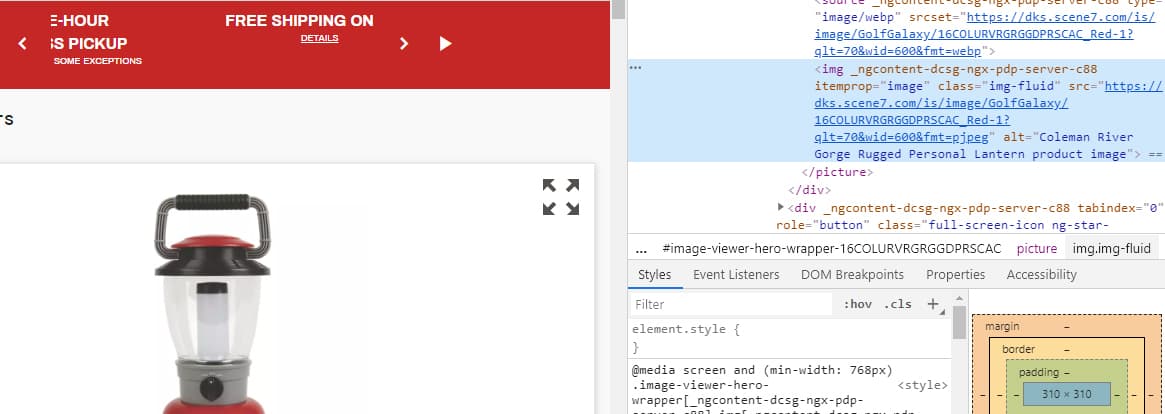Select the picture breadcrumb item
This screenshot has width=1165, height=414.
(1036, 249)
